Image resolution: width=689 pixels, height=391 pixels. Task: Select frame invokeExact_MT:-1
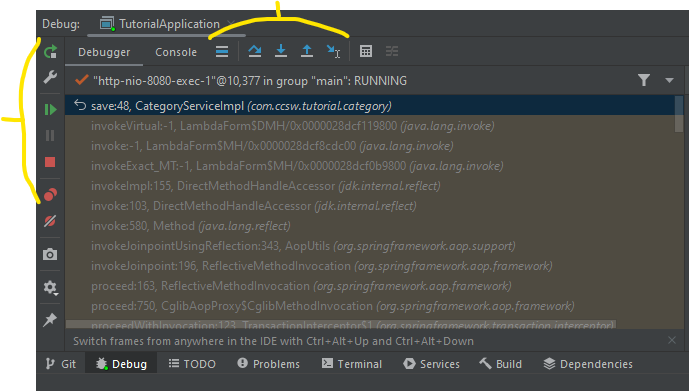[x=370, y=166]
